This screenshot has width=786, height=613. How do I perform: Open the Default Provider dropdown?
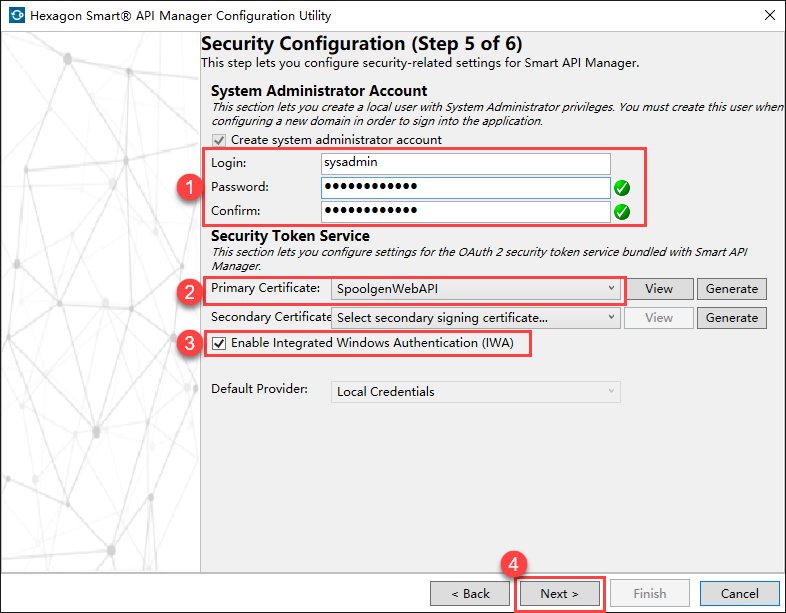pos(475,392)
